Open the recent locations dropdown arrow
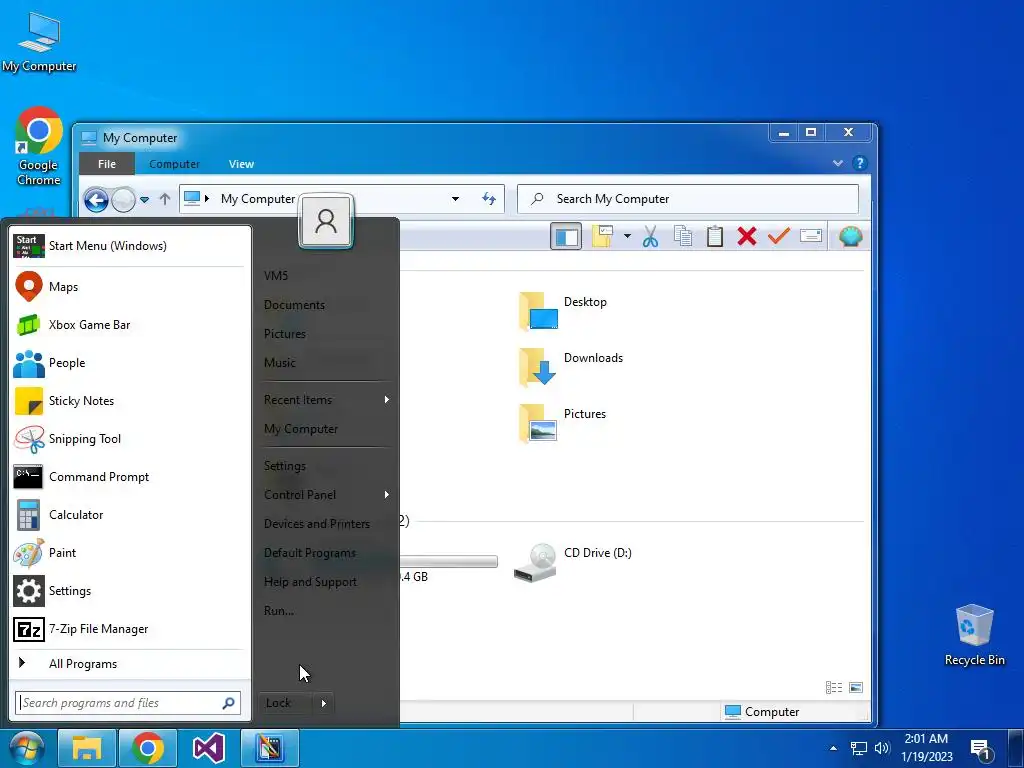This screenshot has width=1024, height=768. pyautogui.click(x=144, y=200)
